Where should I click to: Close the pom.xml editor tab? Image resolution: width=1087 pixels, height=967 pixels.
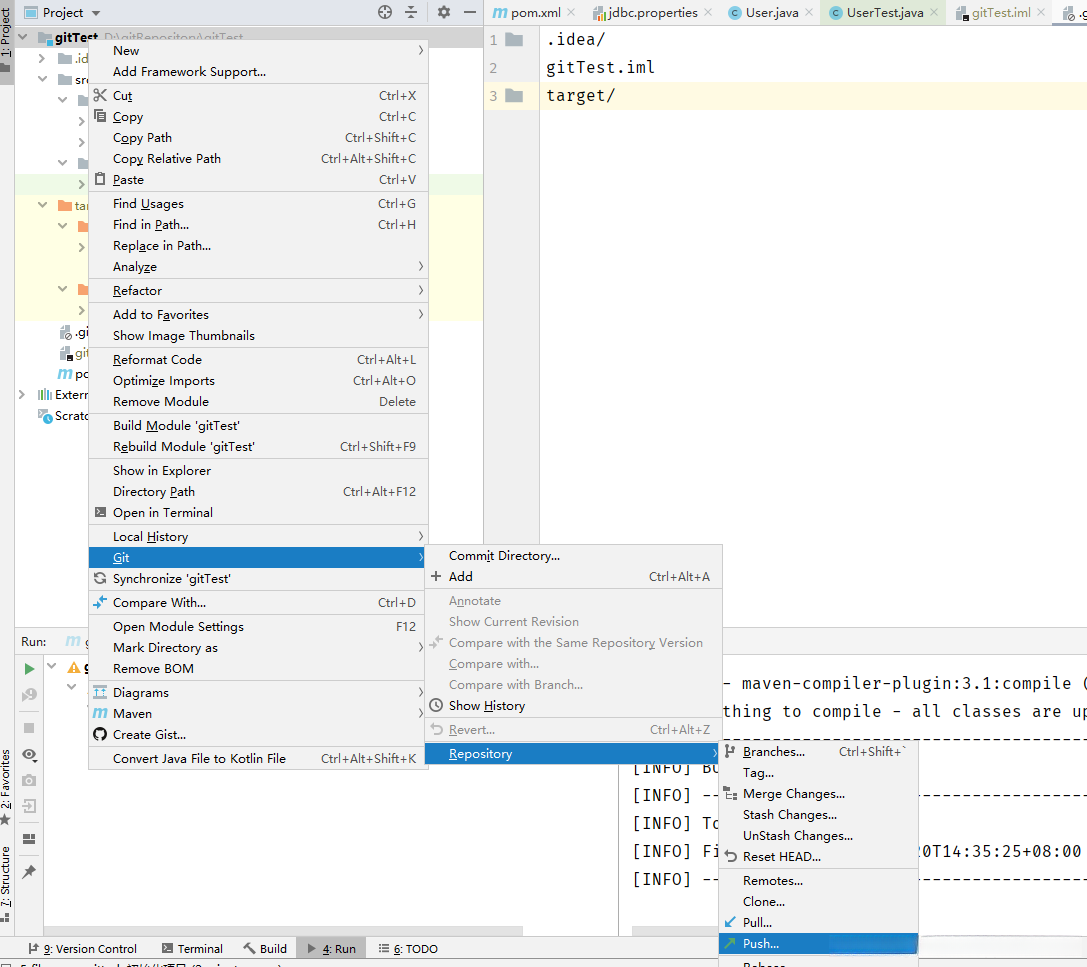pos(571,13)
